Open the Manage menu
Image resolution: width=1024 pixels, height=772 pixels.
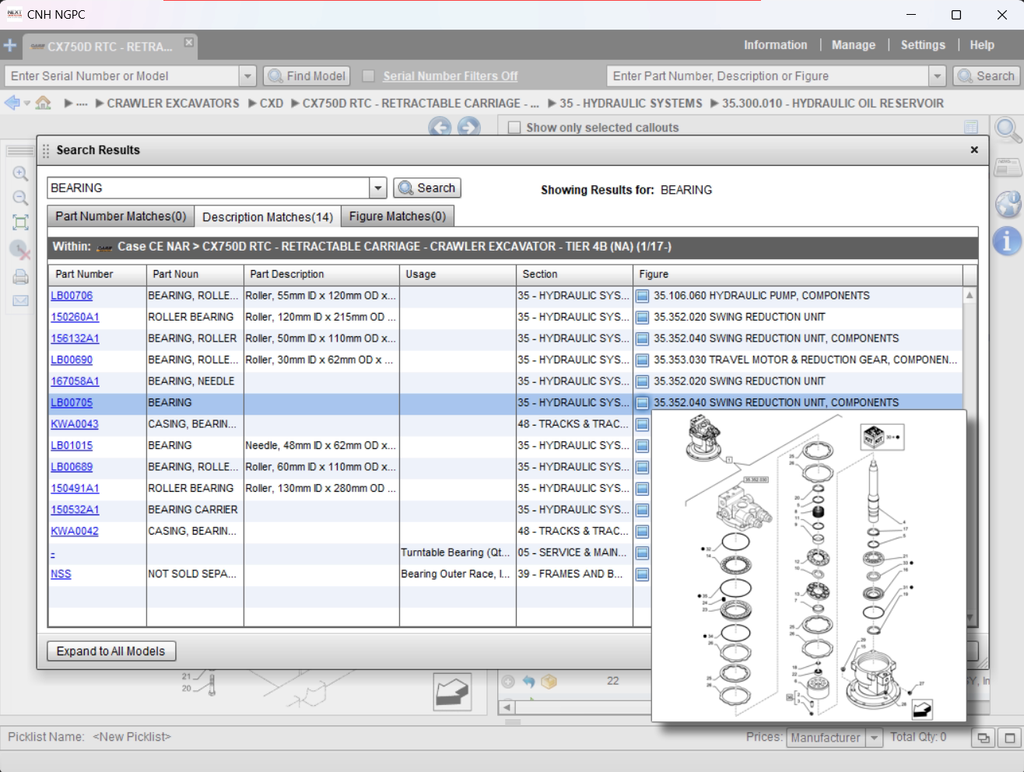(853, 45)
